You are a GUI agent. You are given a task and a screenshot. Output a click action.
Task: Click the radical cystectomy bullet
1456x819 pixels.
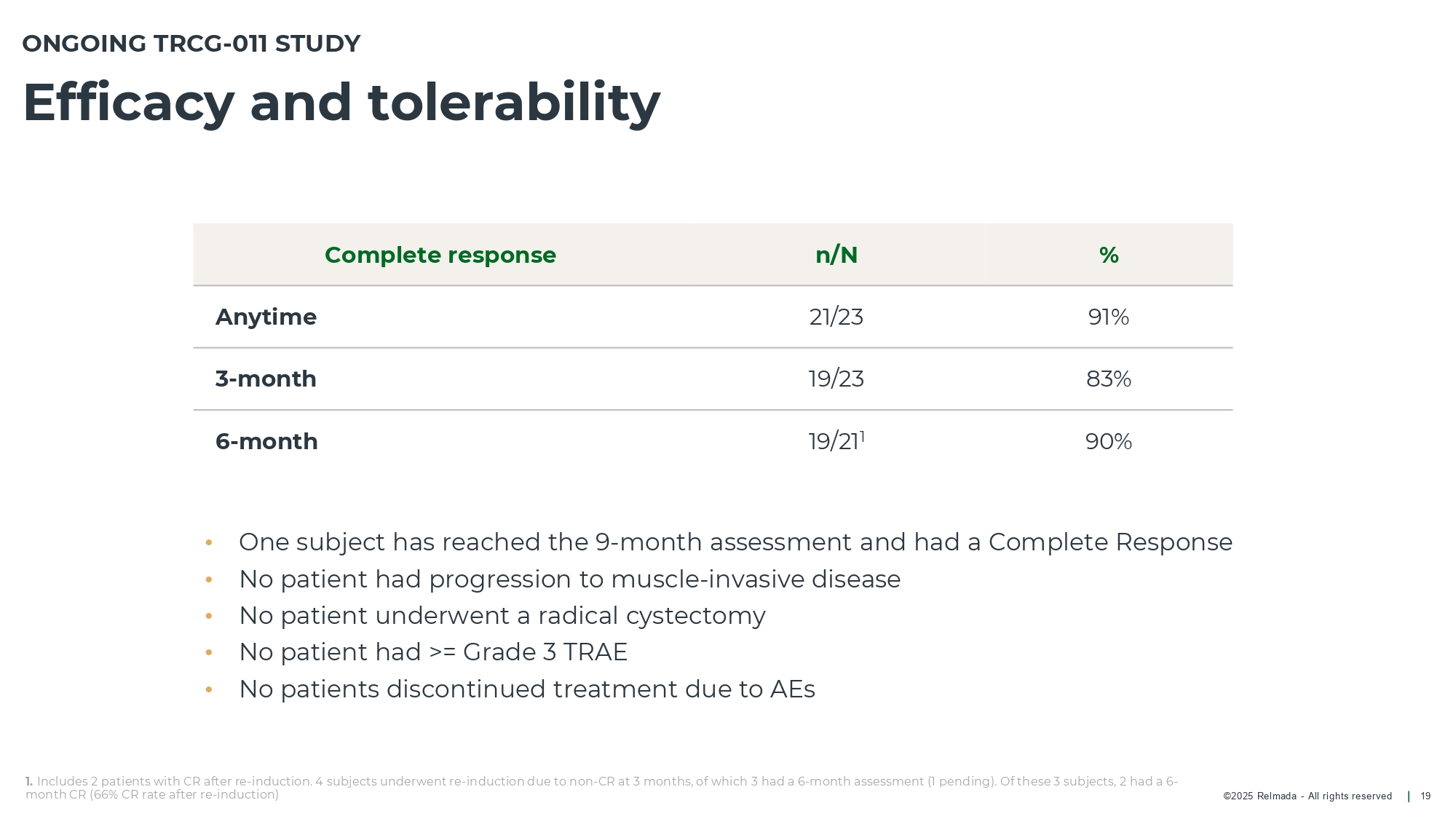click(502, 616)
